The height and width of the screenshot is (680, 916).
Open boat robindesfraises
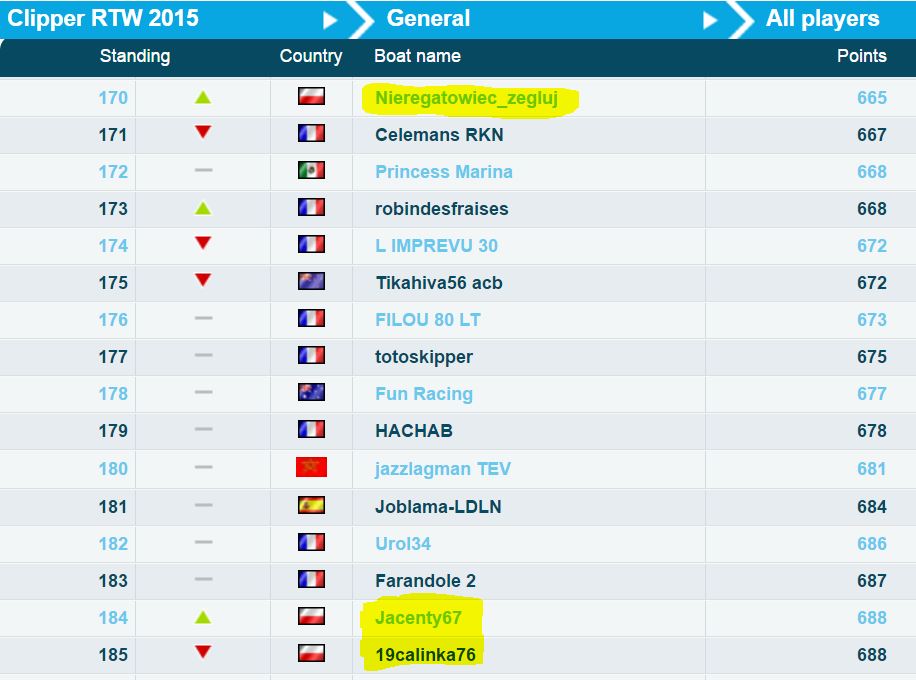(442, 209)
